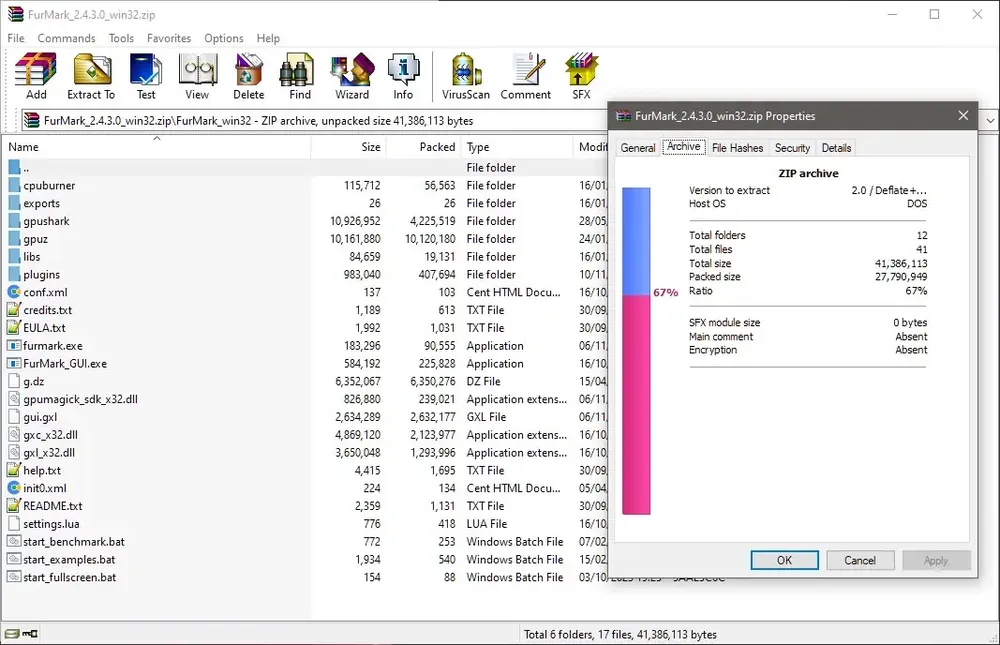The image size is (1000, 645).
Task: Open the Tools menu
Action: point(121,38)
